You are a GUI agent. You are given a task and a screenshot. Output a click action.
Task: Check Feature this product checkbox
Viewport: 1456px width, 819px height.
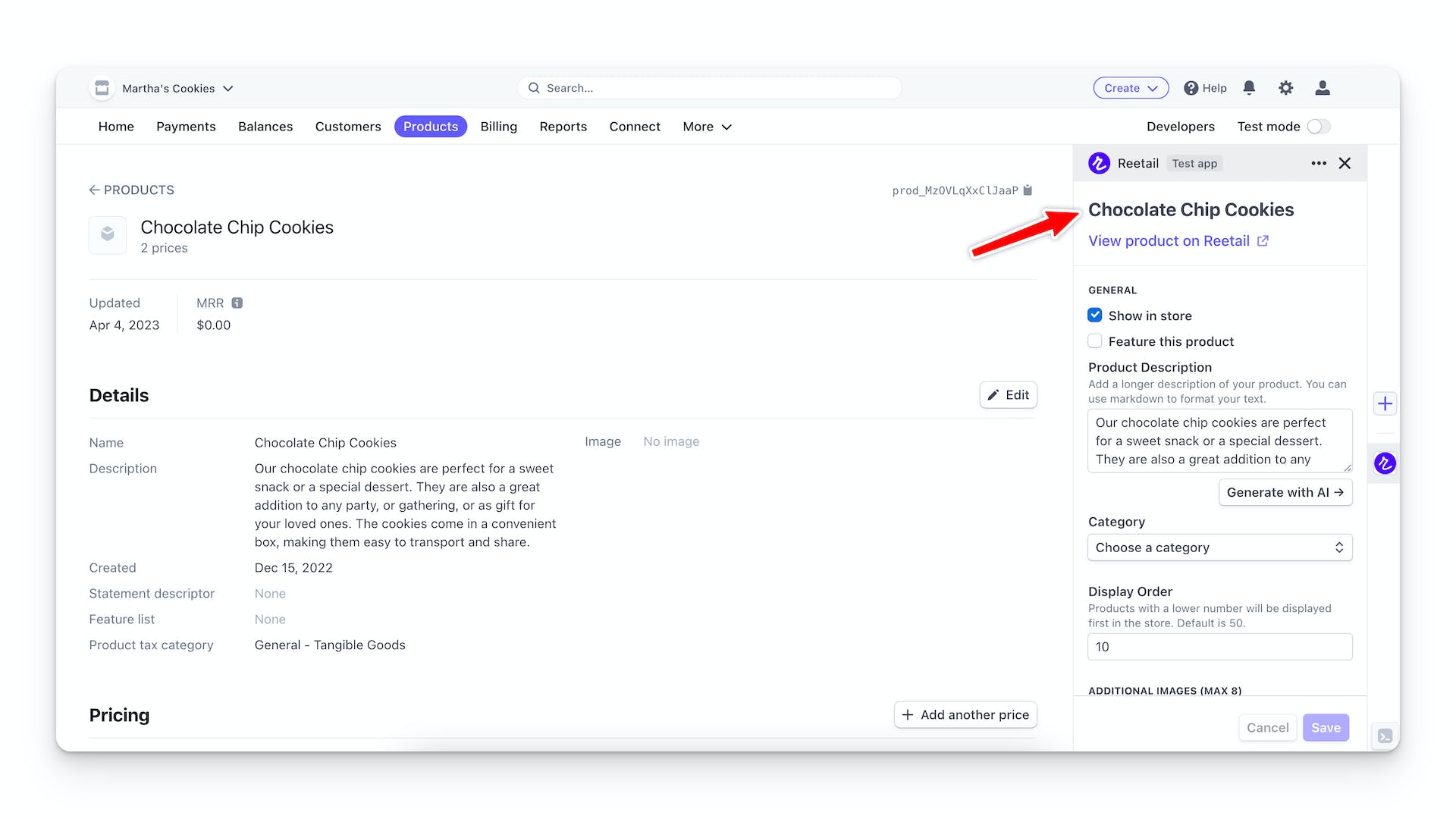click(1095, 341)
